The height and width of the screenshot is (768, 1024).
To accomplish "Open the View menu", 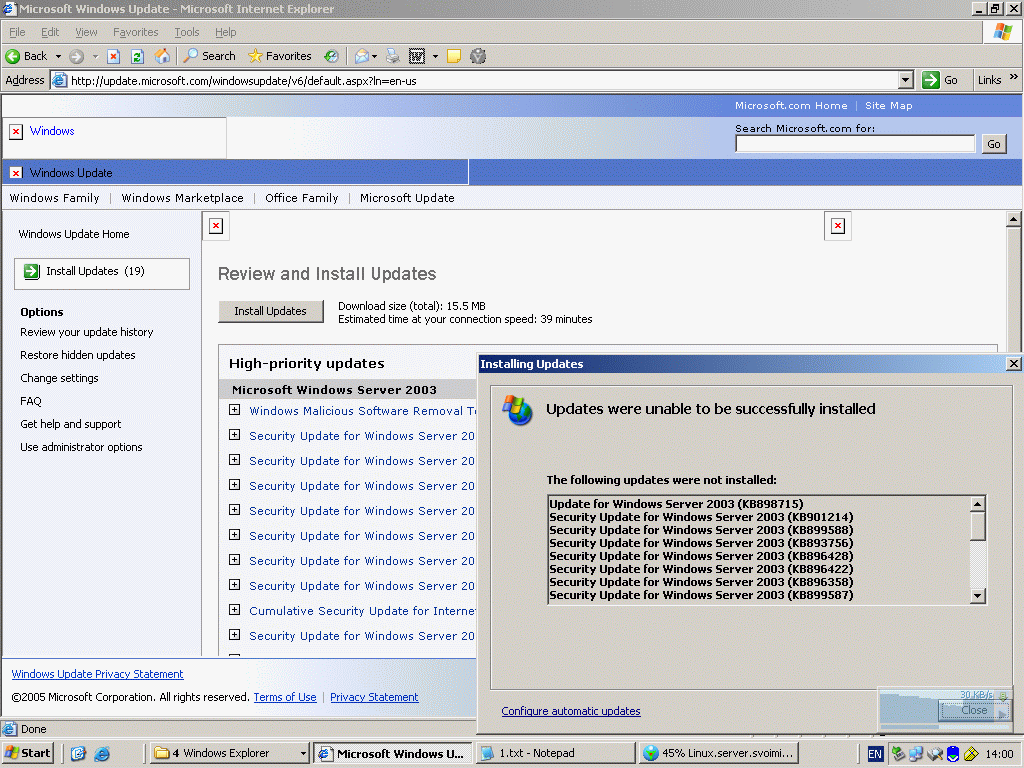I will click(86, 32).
